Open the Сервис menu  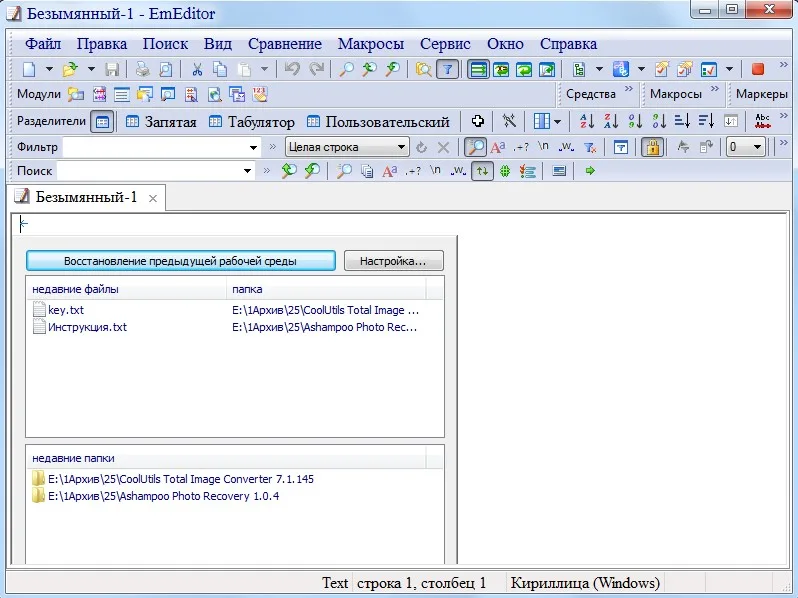tap(445, 44)
